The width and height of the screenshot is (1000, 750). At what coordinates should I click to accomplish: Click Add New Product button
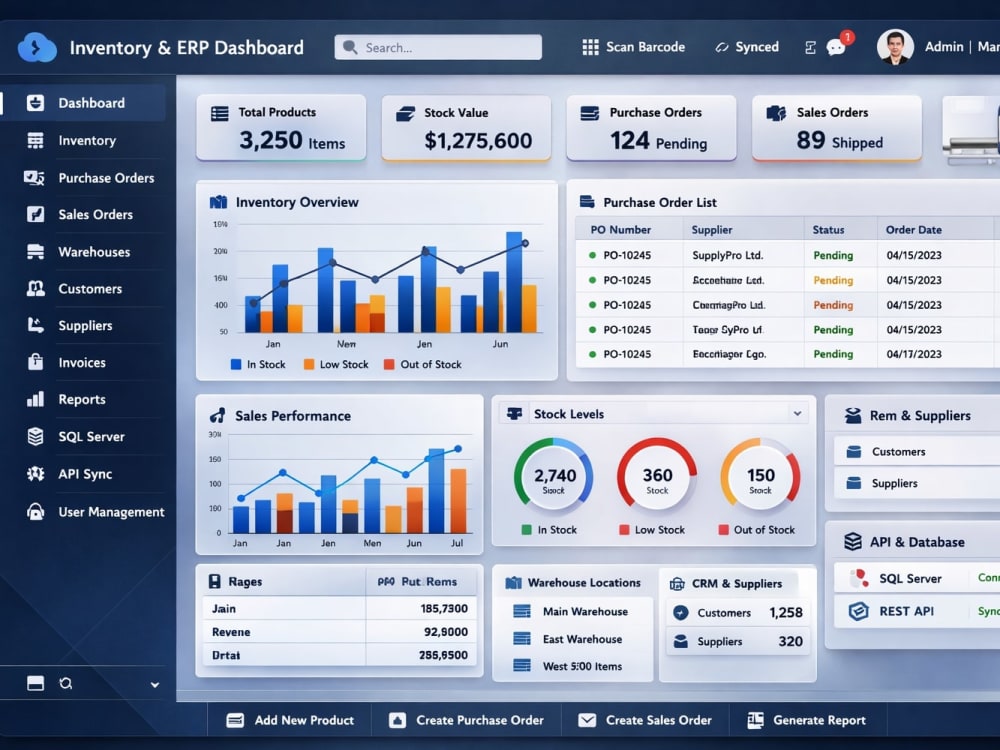[x=290, y=720]
